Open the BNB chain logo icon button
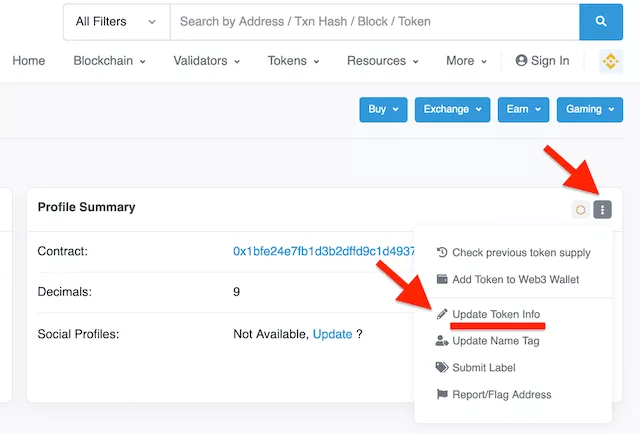The width and height of the screenshot is (640, 434). tap(611, 61)
